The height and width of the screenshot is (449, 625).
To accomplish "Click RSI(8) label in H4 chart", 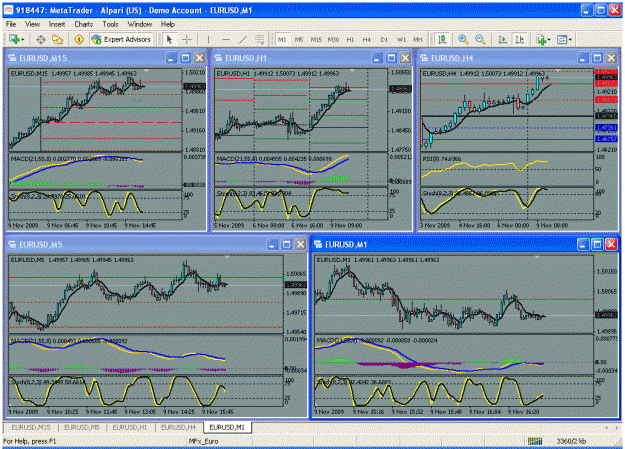I will point(441,159).
